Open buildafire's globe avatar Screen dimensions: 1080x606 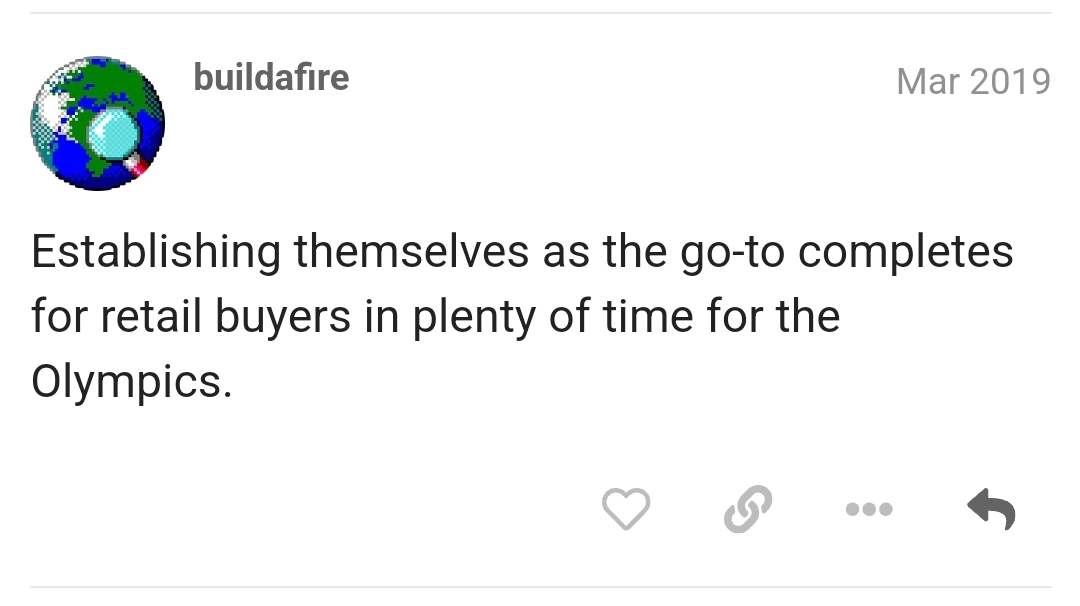coord(98,124)
